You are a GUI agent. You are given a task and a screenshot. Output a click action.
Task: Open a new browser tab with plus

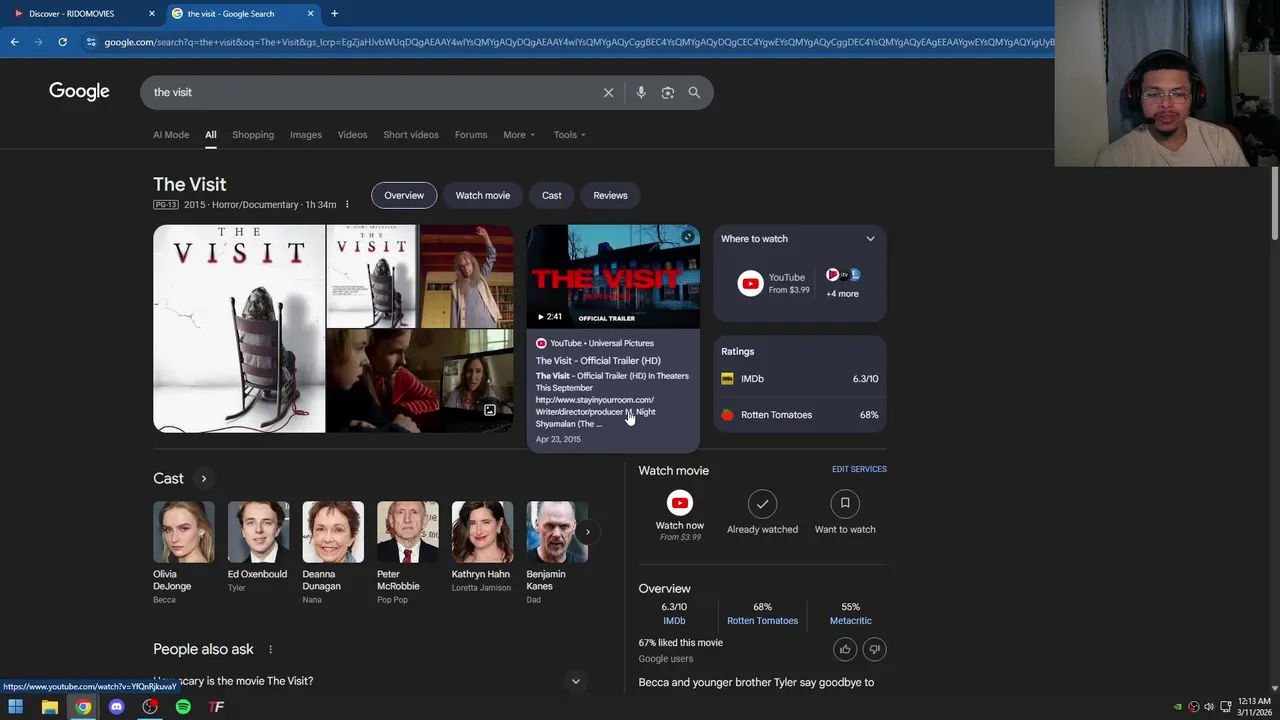coord(334,13)
